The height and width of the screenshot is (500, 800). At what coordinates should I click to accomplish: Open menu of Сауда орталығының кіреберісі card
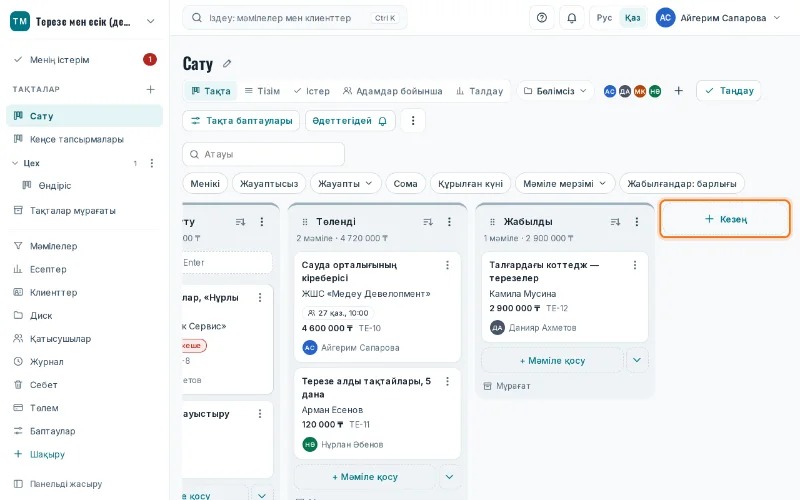tap(447, 265)
